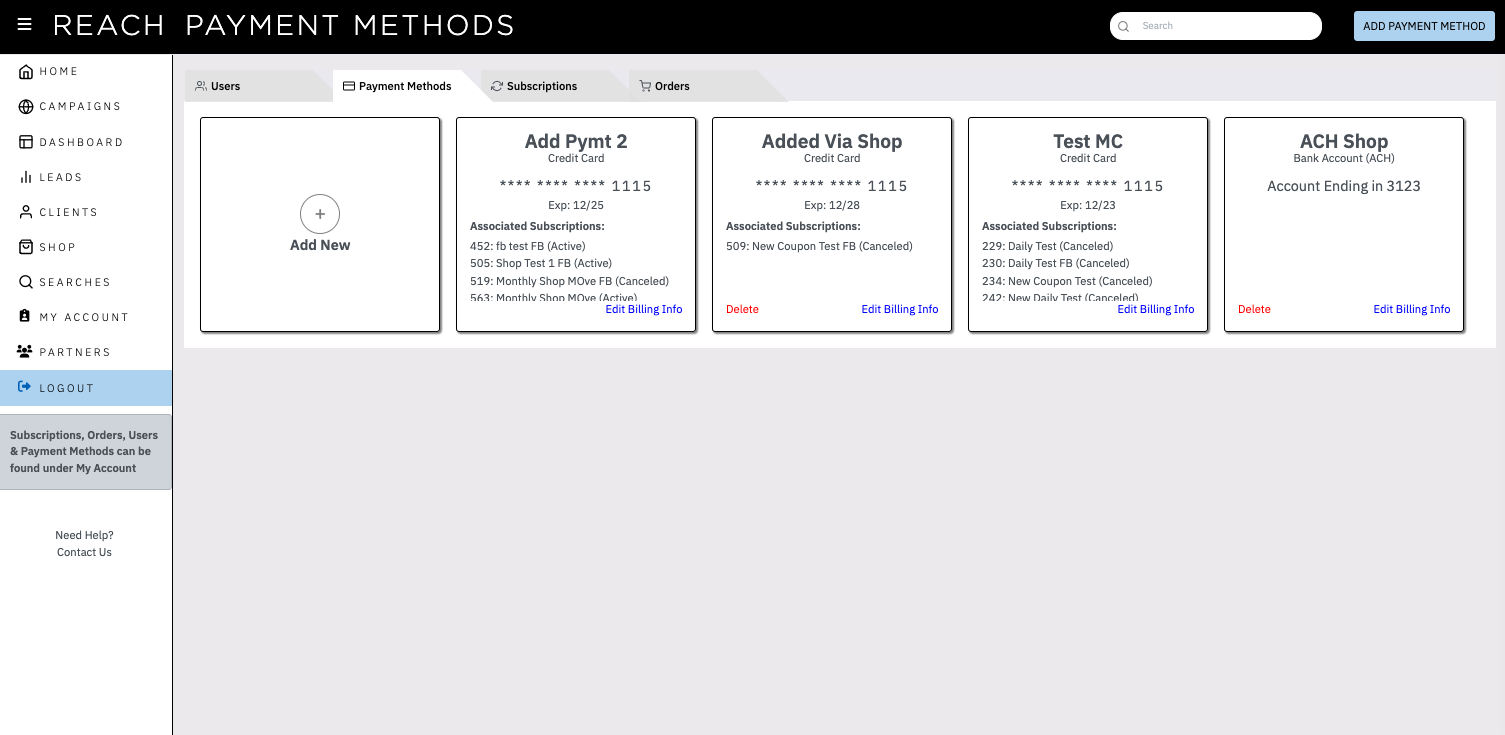Open the Contact Us link
Screen dimensions: 1505x735
pos(84,552)
